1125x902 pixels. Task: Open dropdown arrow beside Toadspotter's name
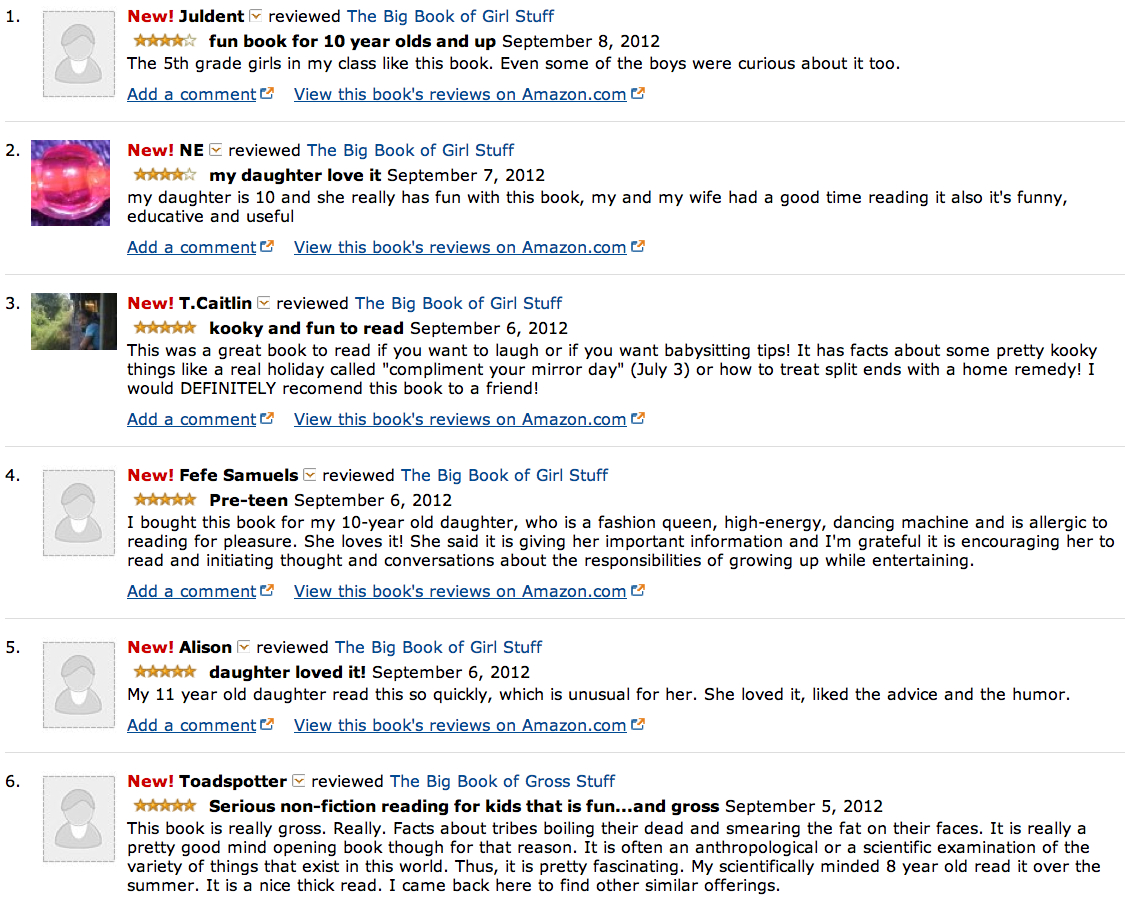click(x=299, y=781)
